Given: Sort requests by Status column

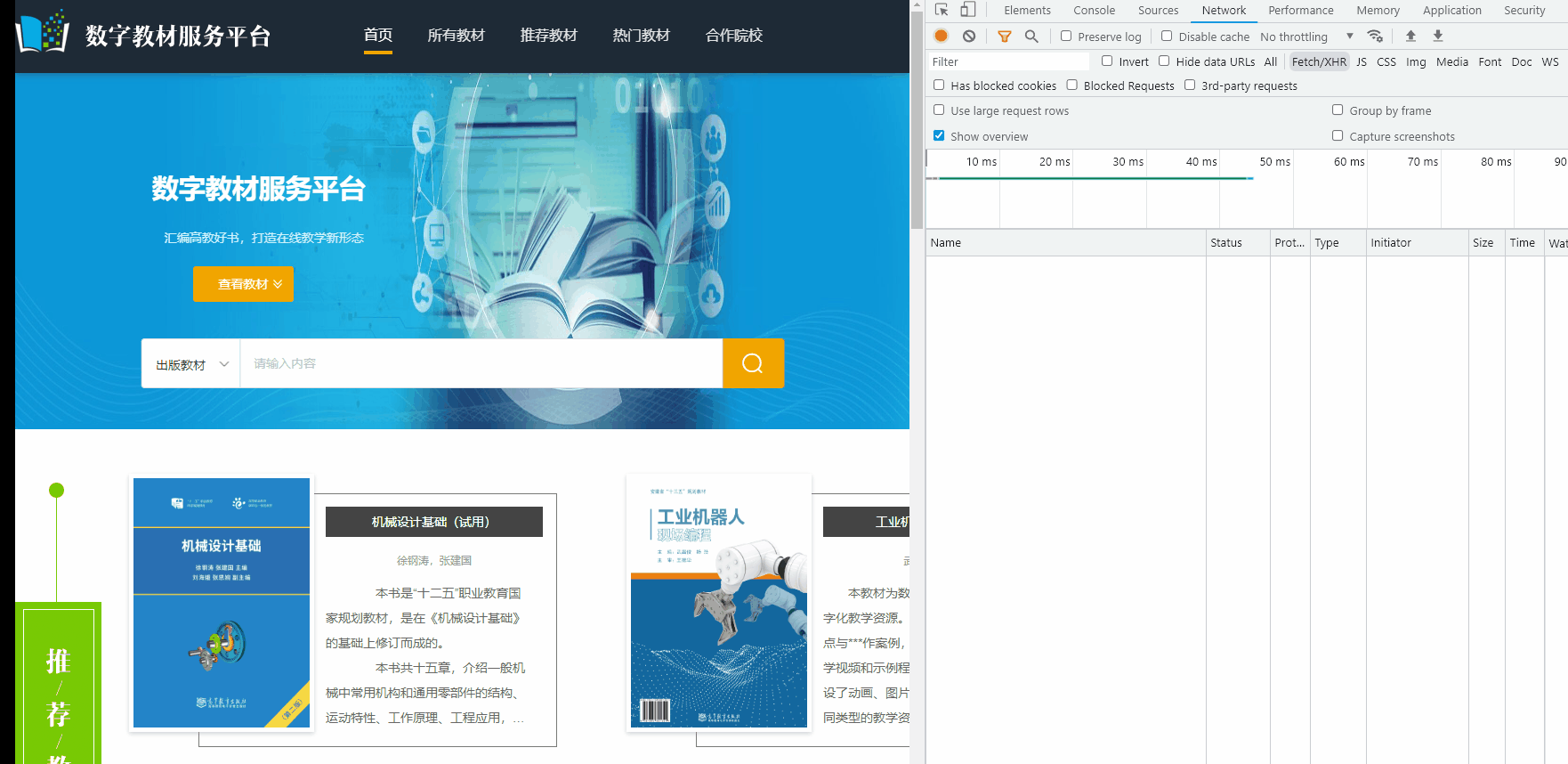Looking at the screenshot, I should 1238,242.
